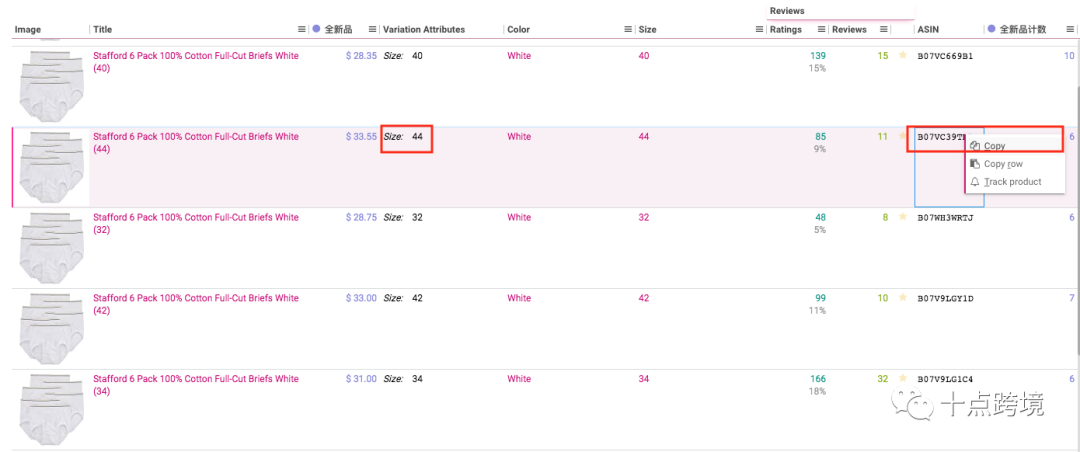Select ASIN cell B07WH3WRTJ
This screenshot has width=1080, height=452.
[x=945, y=217]
